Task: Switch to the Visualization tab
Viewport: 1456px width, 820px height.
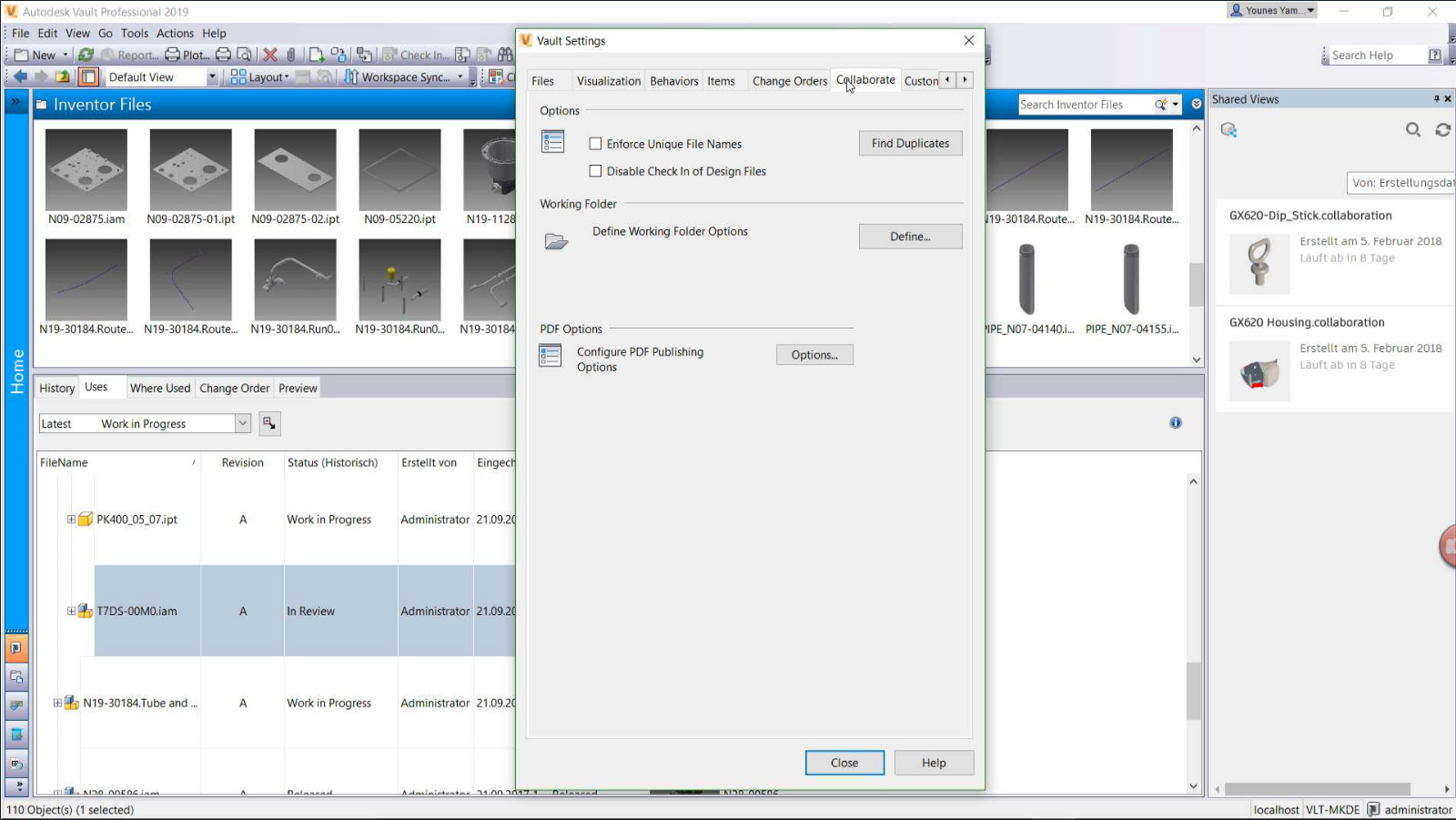Action: coord(609,81)
